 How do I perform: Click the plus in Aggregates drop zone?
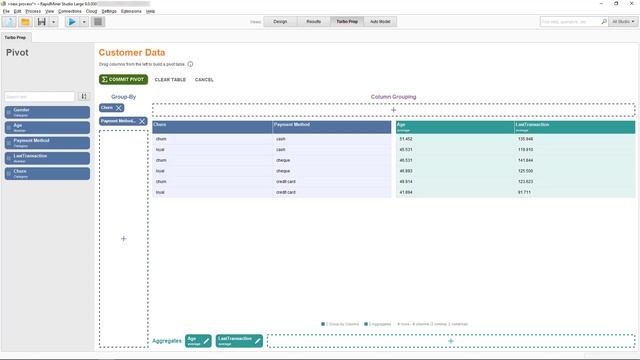[451, 341]
